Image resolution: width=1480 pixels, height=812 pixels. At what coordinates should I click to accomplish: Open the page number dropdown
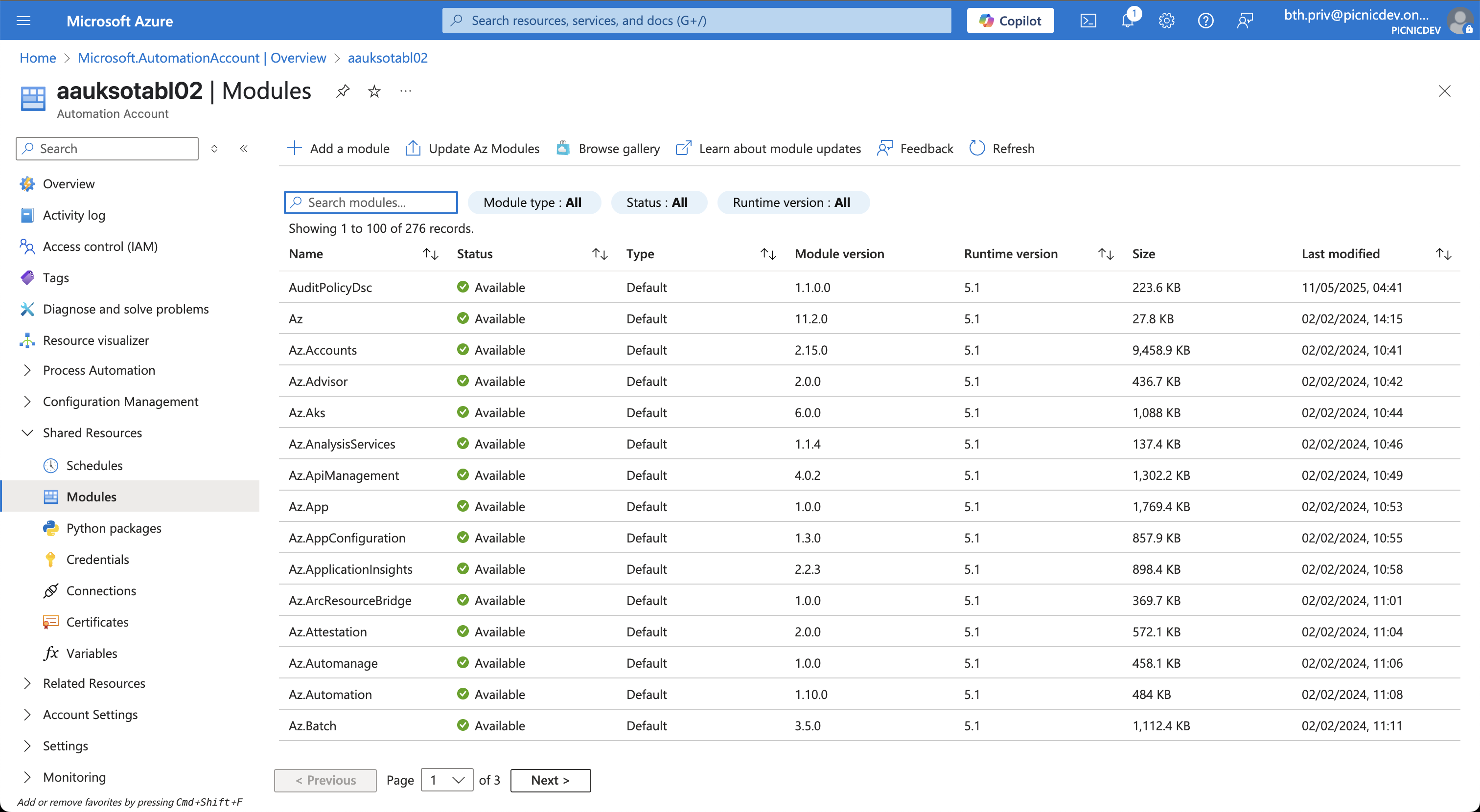pyautogui.click(x=447, y=780)
